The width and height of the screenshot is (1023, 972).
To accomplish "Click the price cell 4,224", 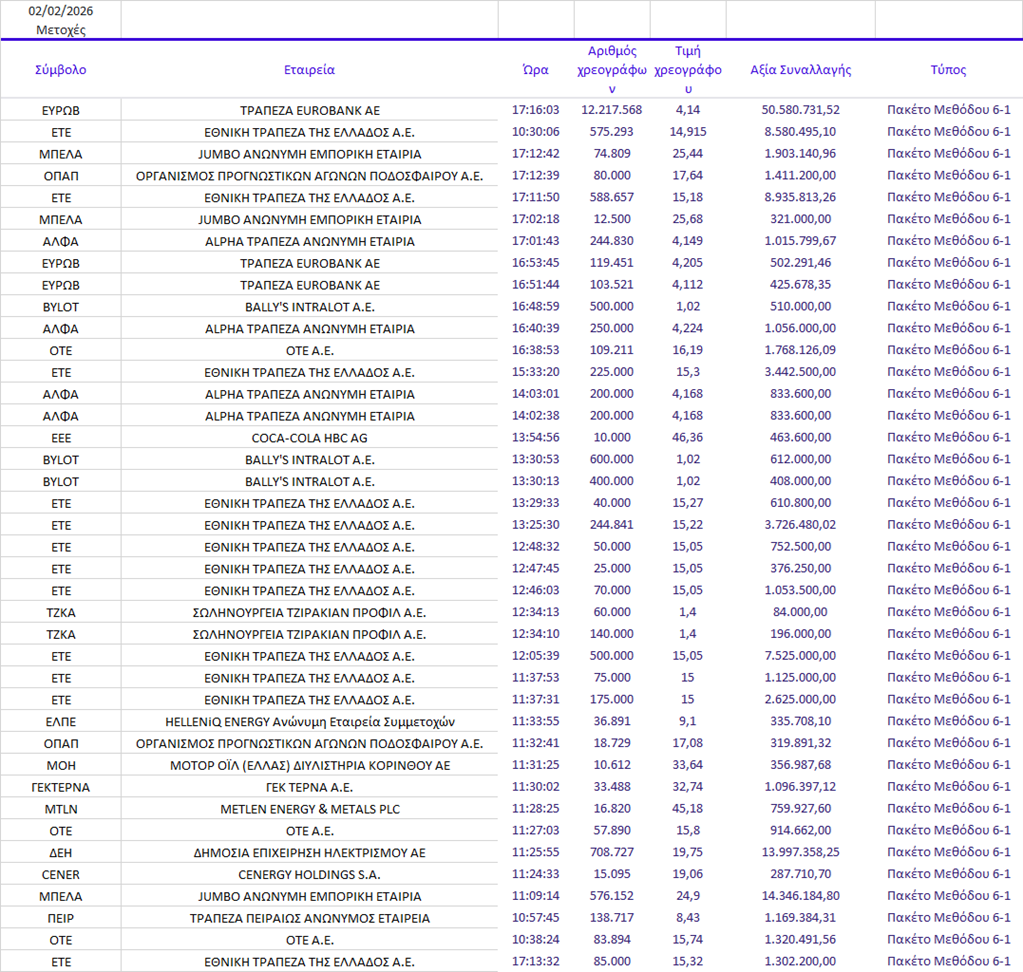I will [688, 328].
